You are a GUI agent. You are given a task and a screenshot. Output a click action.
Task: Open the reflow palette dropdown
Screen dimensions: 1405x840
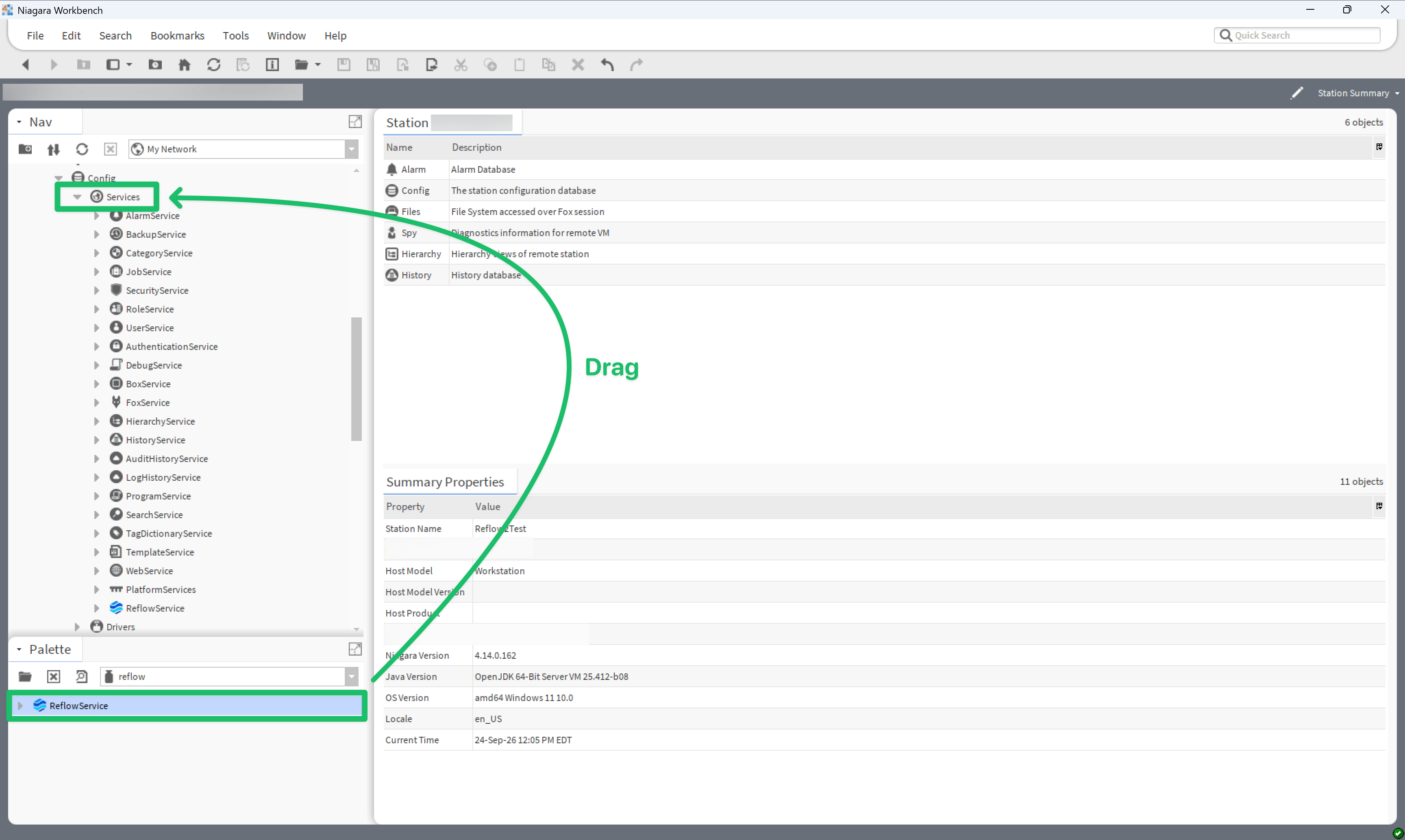tap(352, 676)
